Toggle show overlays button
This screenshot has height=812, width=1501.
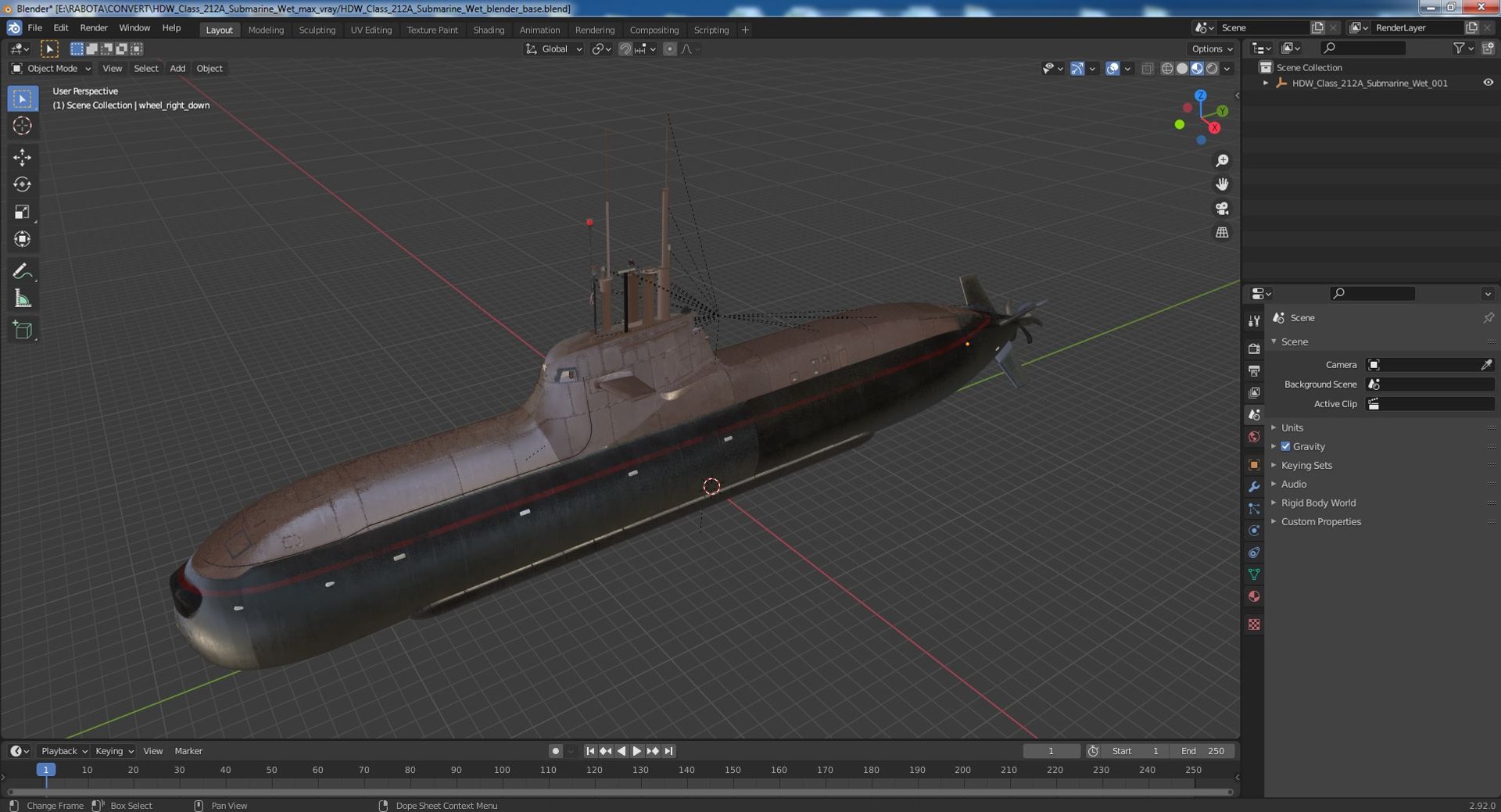point(1112,69)
